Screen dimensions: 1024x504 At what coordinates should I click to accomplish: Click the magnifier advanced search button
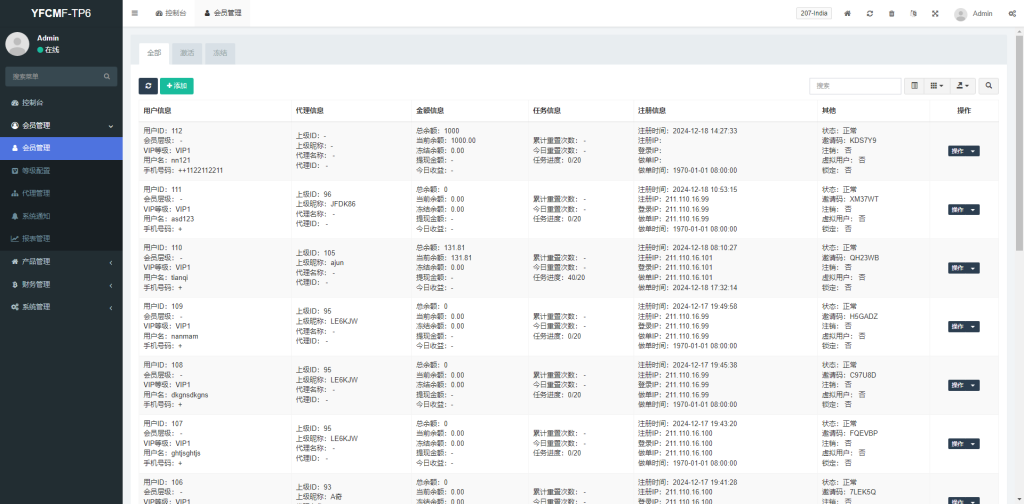[x=988, y=87]
